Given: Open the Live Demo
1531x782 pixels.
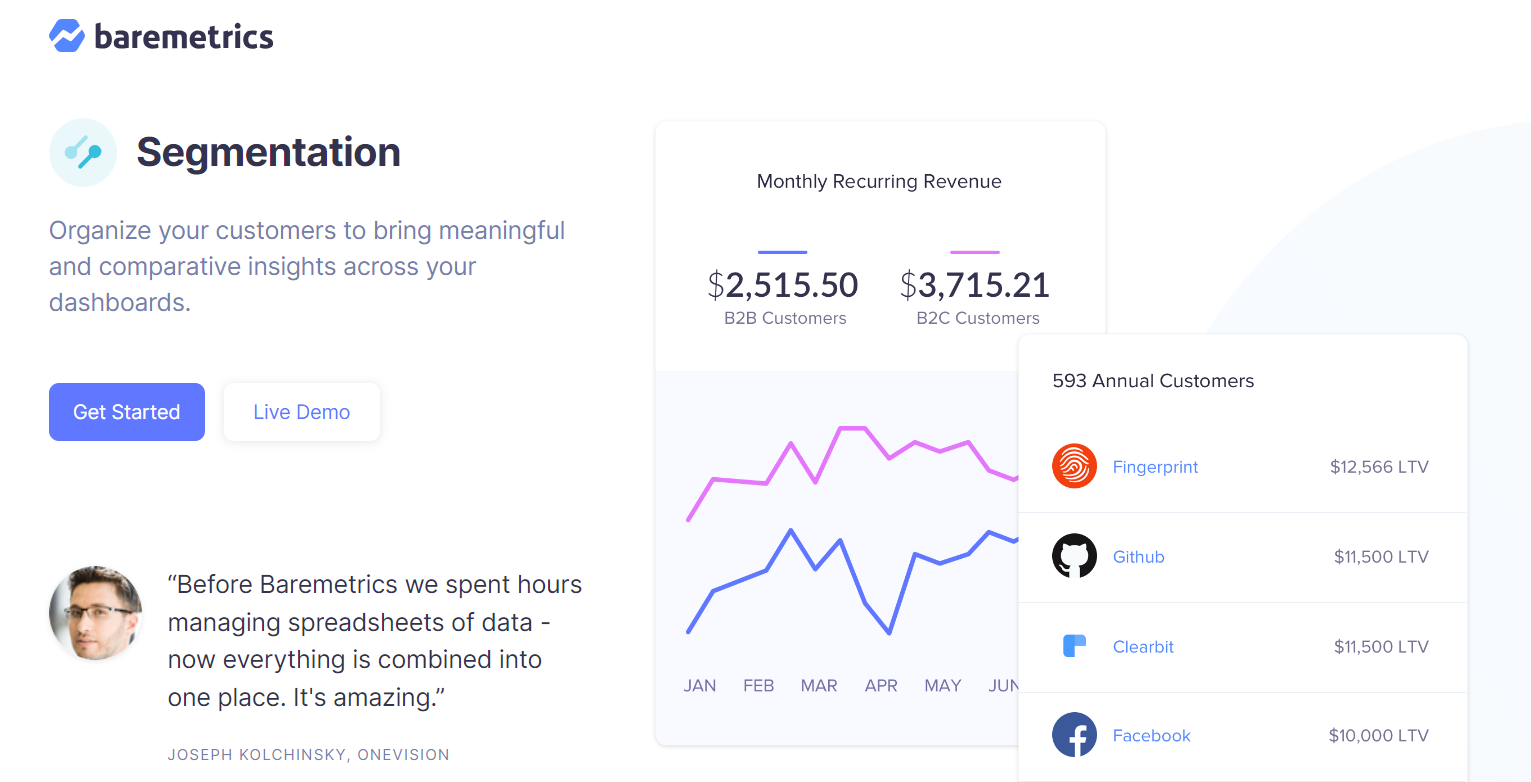Looking at the screenshot, I should point(302,412).
